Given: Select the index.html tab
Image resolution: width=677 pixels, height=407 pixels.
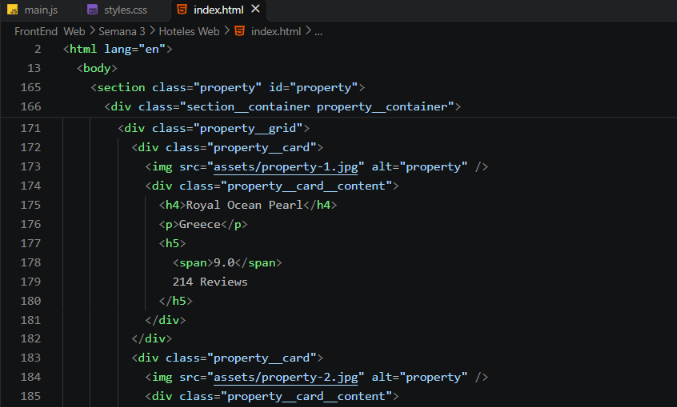Looking at the screenshot, I should 218,9.
